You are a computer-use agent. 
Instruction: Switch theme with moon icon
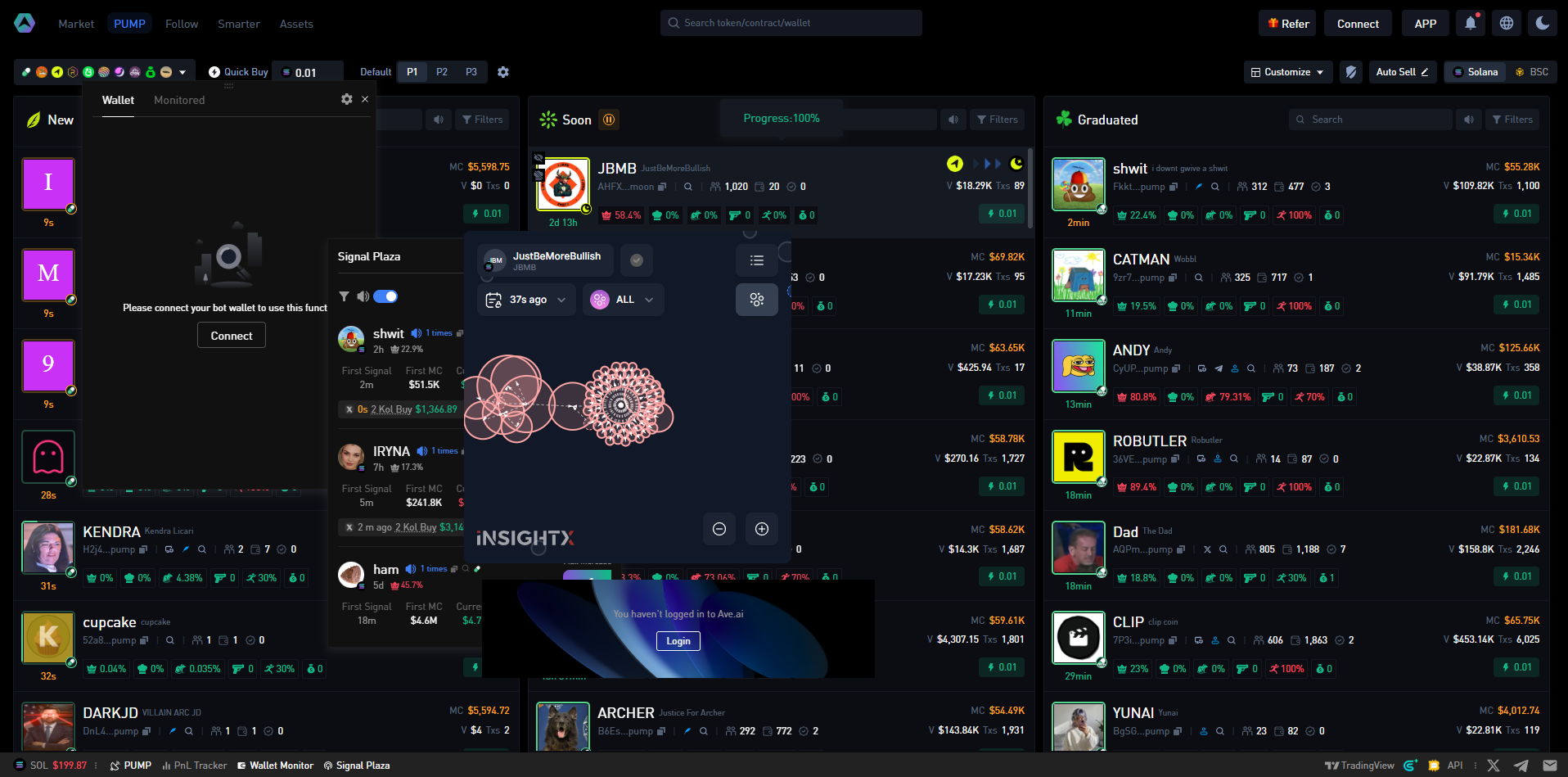[1543, 23]
